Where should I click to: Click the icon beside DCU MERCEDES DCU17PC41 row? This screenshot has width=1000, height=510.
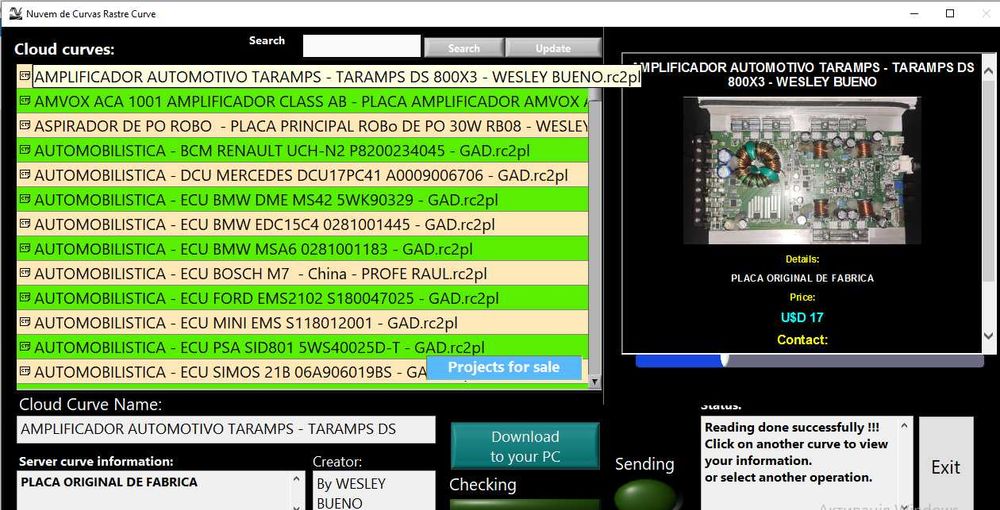pyautogui.click(x=25, y=174)
